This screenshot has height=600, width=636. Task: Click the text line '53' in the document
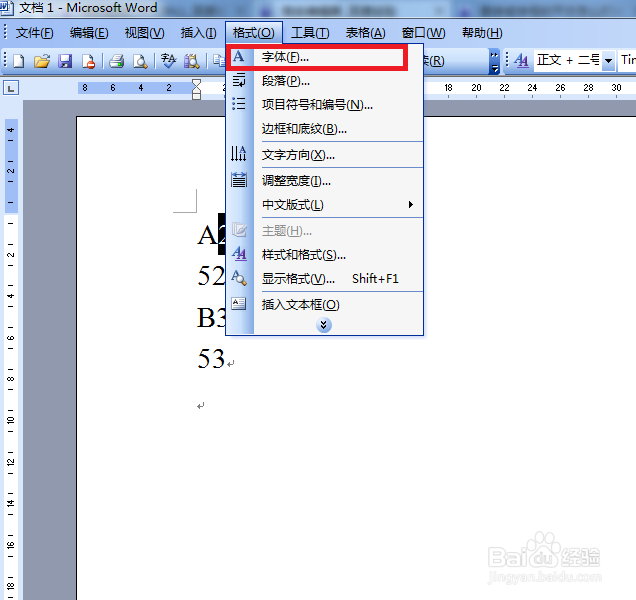211,359
